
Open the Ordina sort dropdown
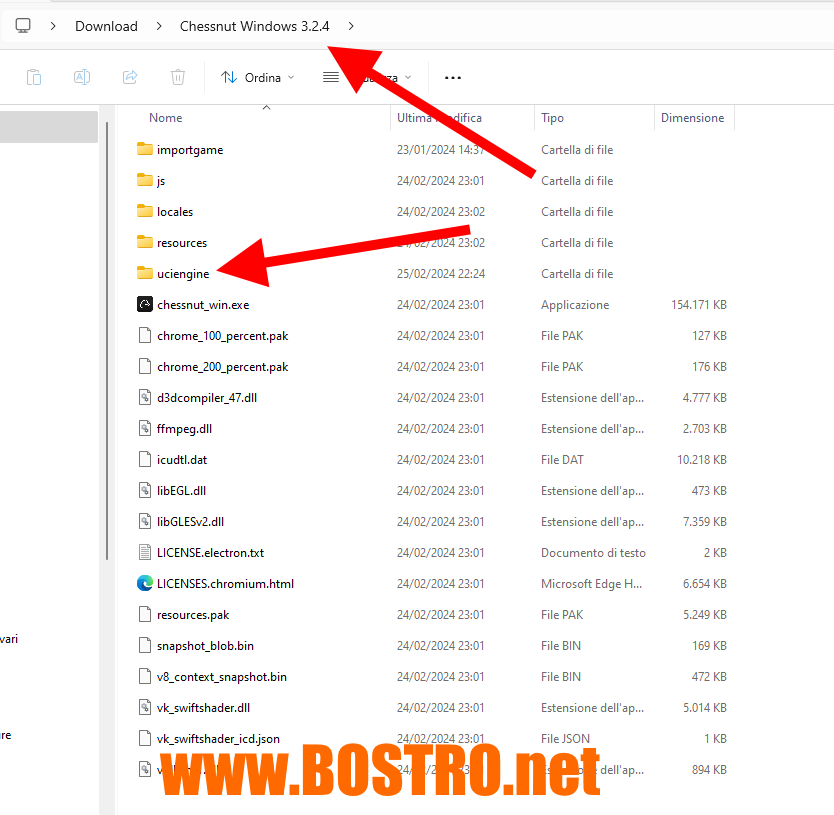(x=257, y=78)
